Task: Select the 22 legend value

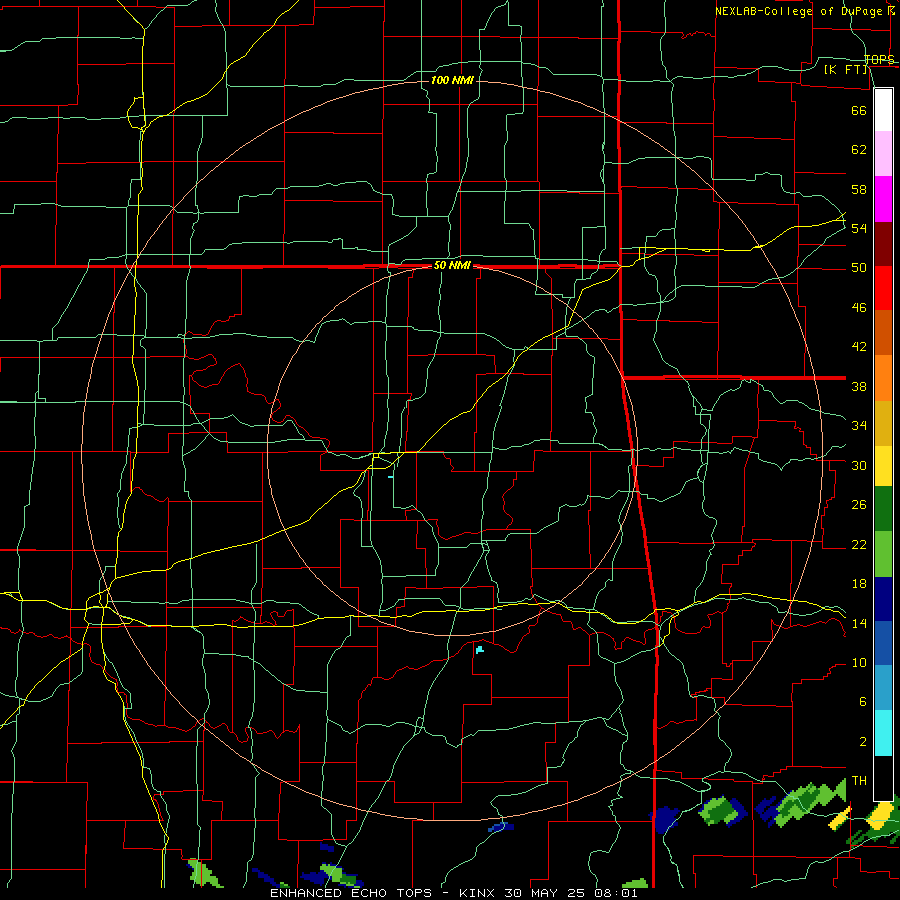Action: [859, 545]
